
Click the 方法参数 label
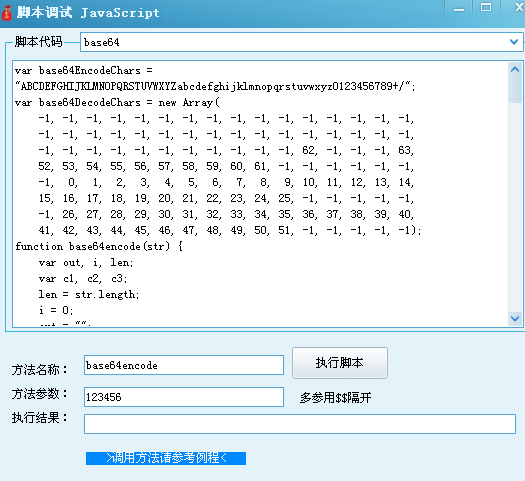[x=40, y=394]
